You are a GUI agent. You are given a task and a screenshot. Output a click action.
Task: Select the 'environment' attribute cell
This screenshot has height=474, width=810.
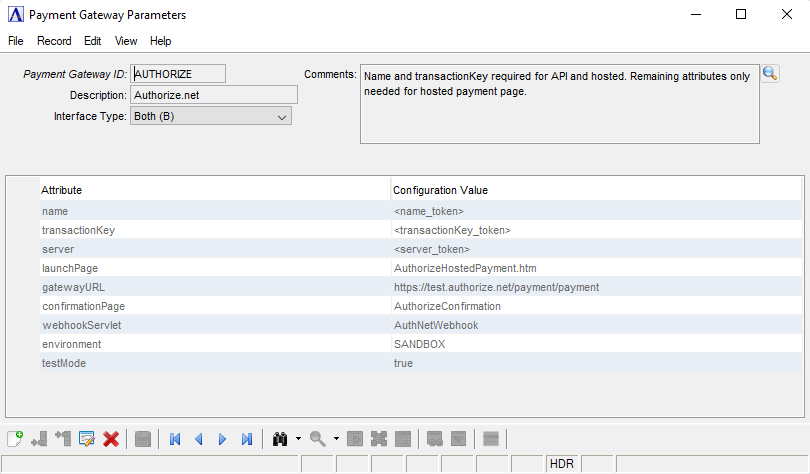click(x=215, y=344)
